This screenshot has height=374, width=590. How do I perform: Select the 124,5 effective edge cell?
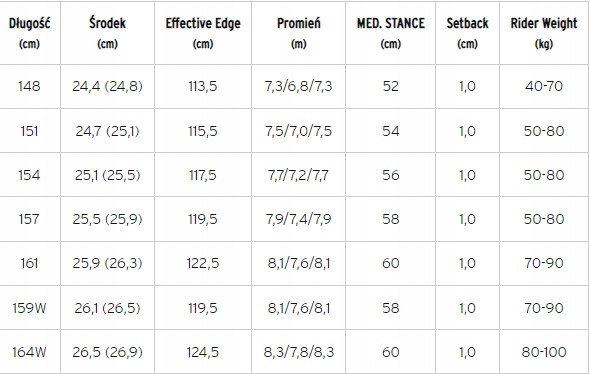tap(203, 352)
